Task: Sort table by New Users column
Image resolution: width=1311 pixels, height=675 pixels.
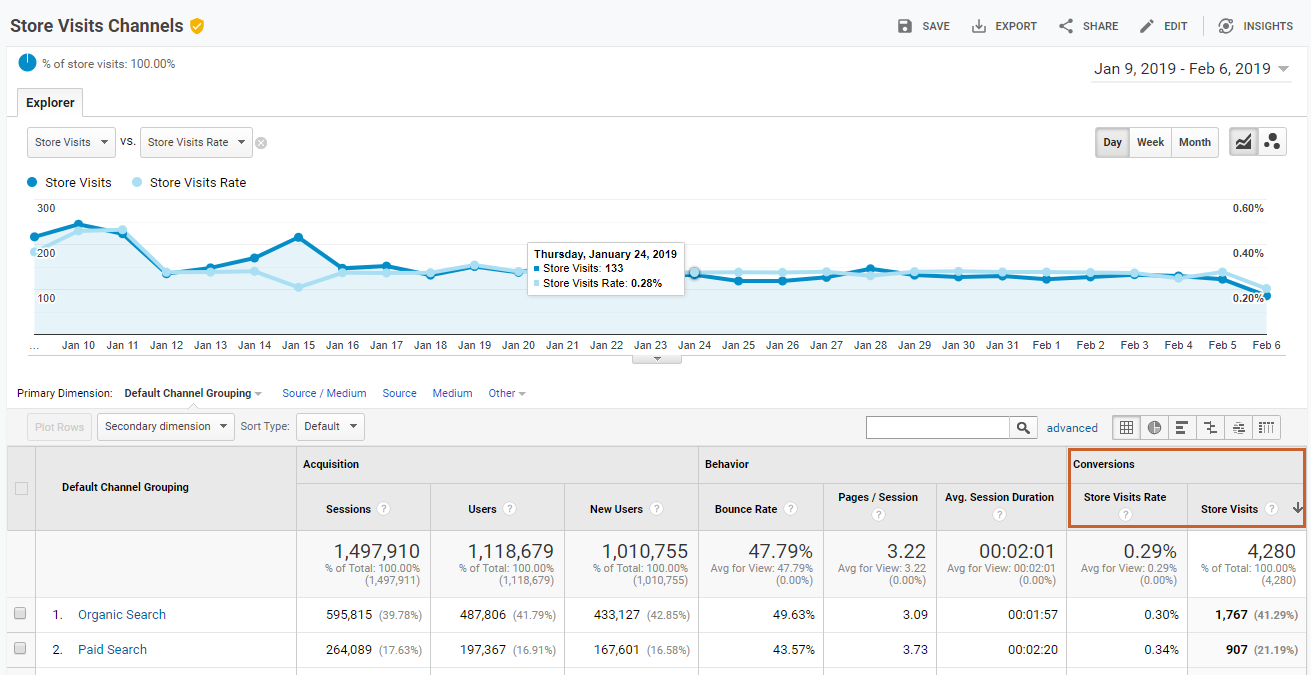Action: (x=616, y=509)
